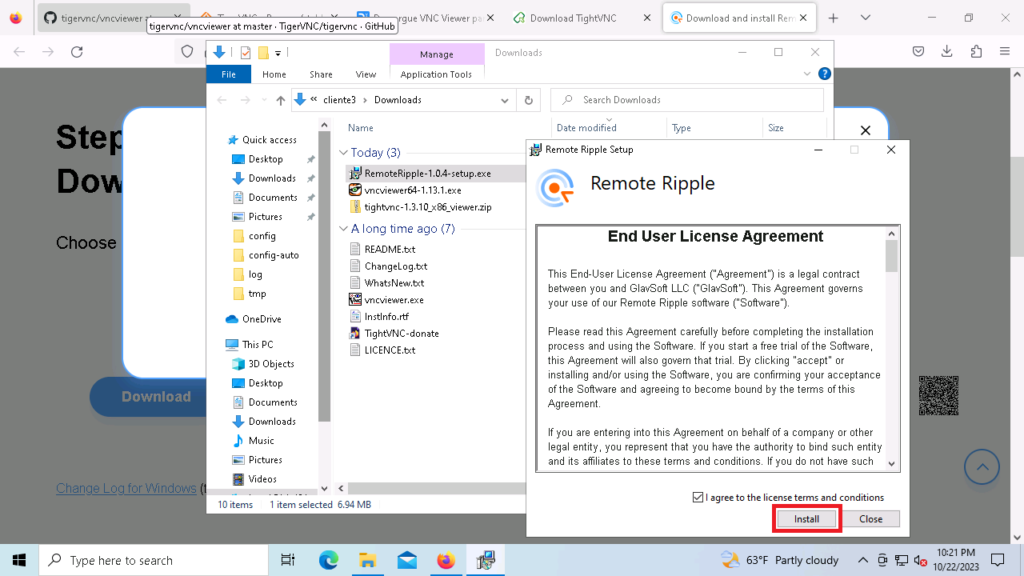Open new Firefox tab

tap(833, 18)
